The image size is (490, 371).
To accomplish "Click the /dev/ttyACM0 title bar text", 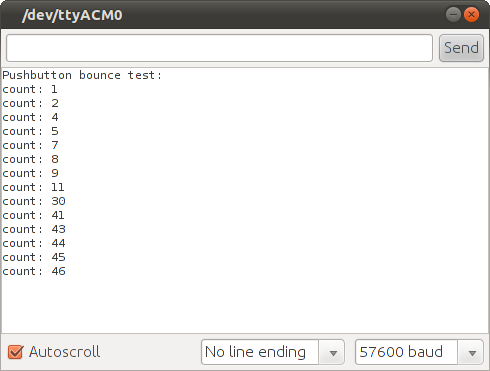I will point(72,15).
